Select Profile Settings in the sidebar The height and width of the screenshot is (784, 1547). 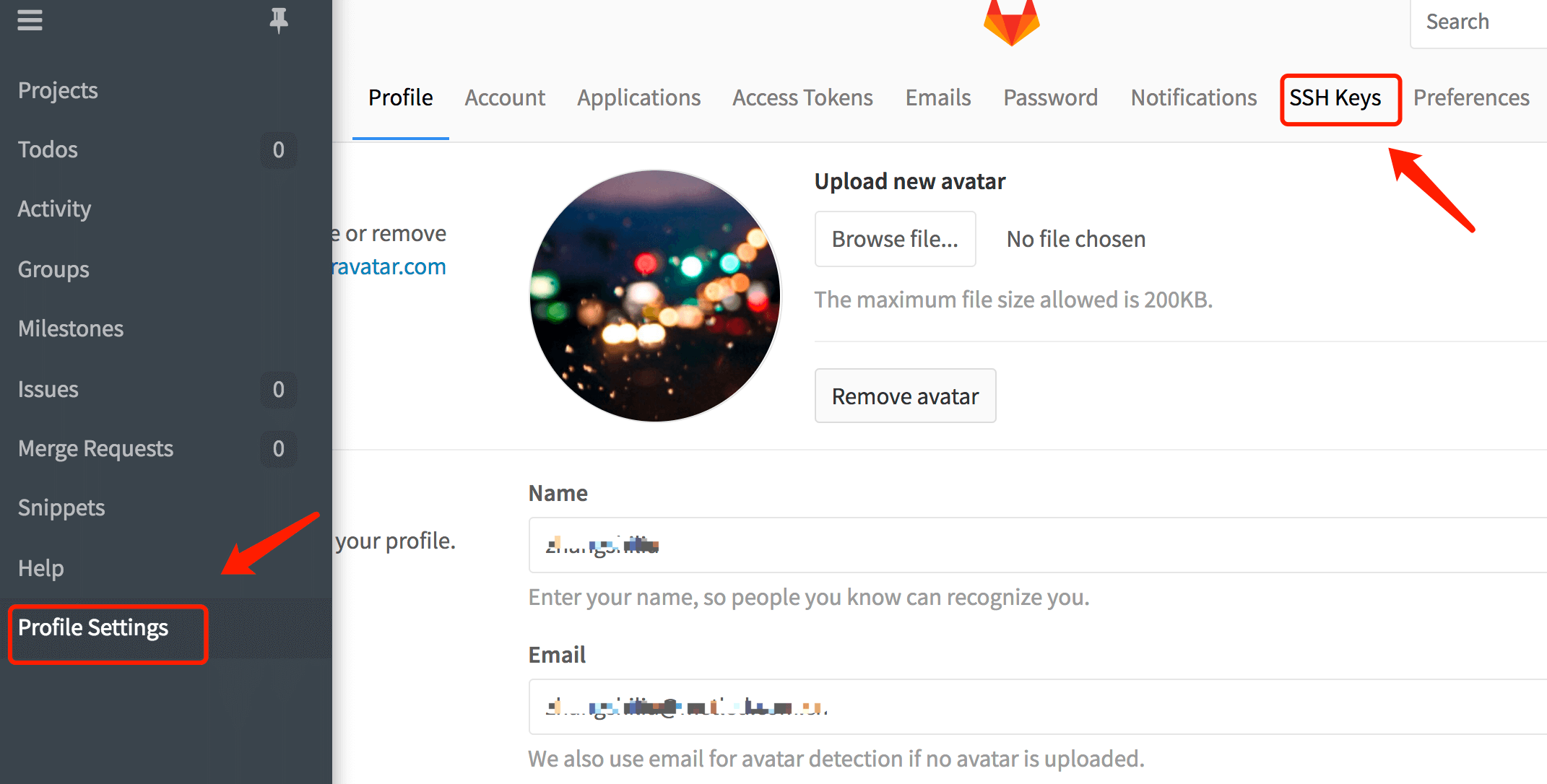pos(93,627)
